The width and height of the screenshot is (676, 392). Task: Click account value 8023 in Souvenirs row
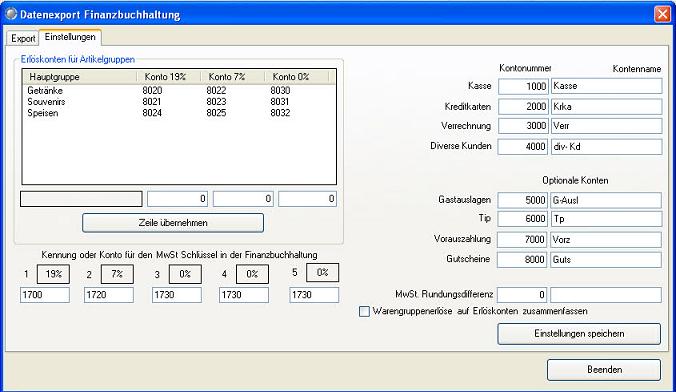[216, 101]
